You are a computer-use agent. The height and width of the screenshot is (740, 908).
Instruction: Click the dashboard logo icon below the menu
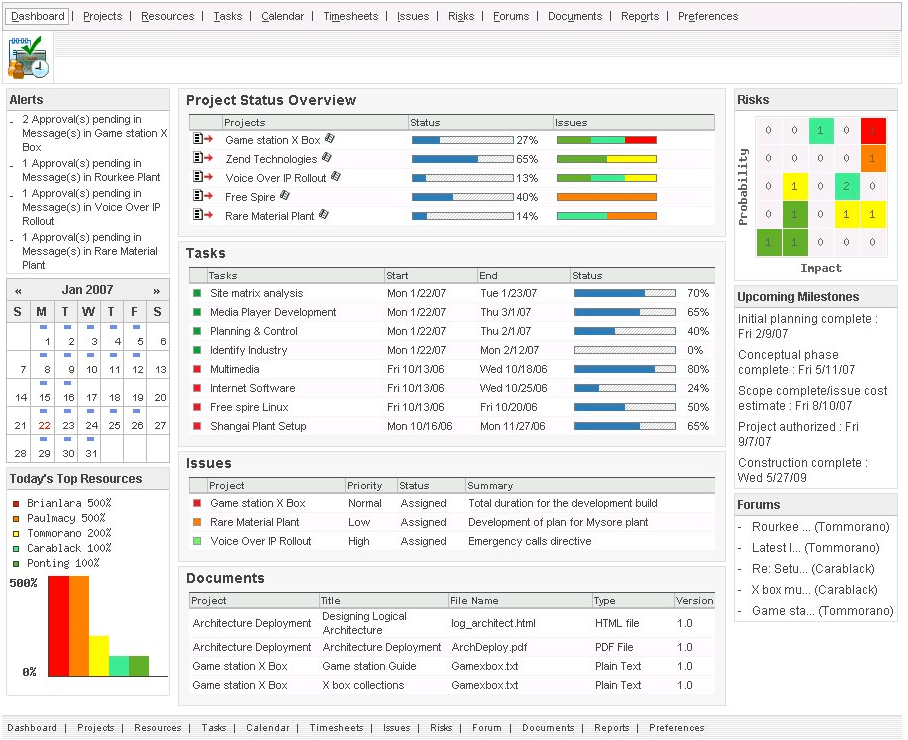click(x=28, y=57)
